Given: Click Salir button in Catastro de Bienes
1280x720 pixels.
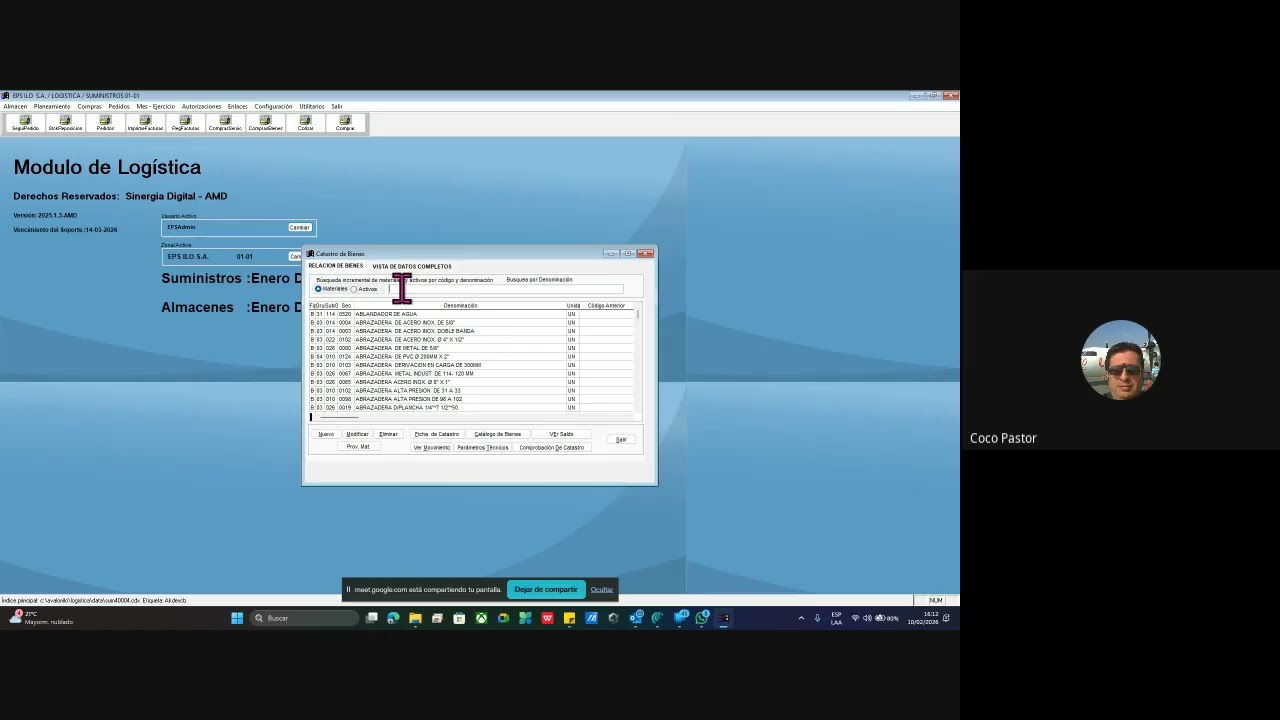Looking at the screenshot, I should 621,439.
